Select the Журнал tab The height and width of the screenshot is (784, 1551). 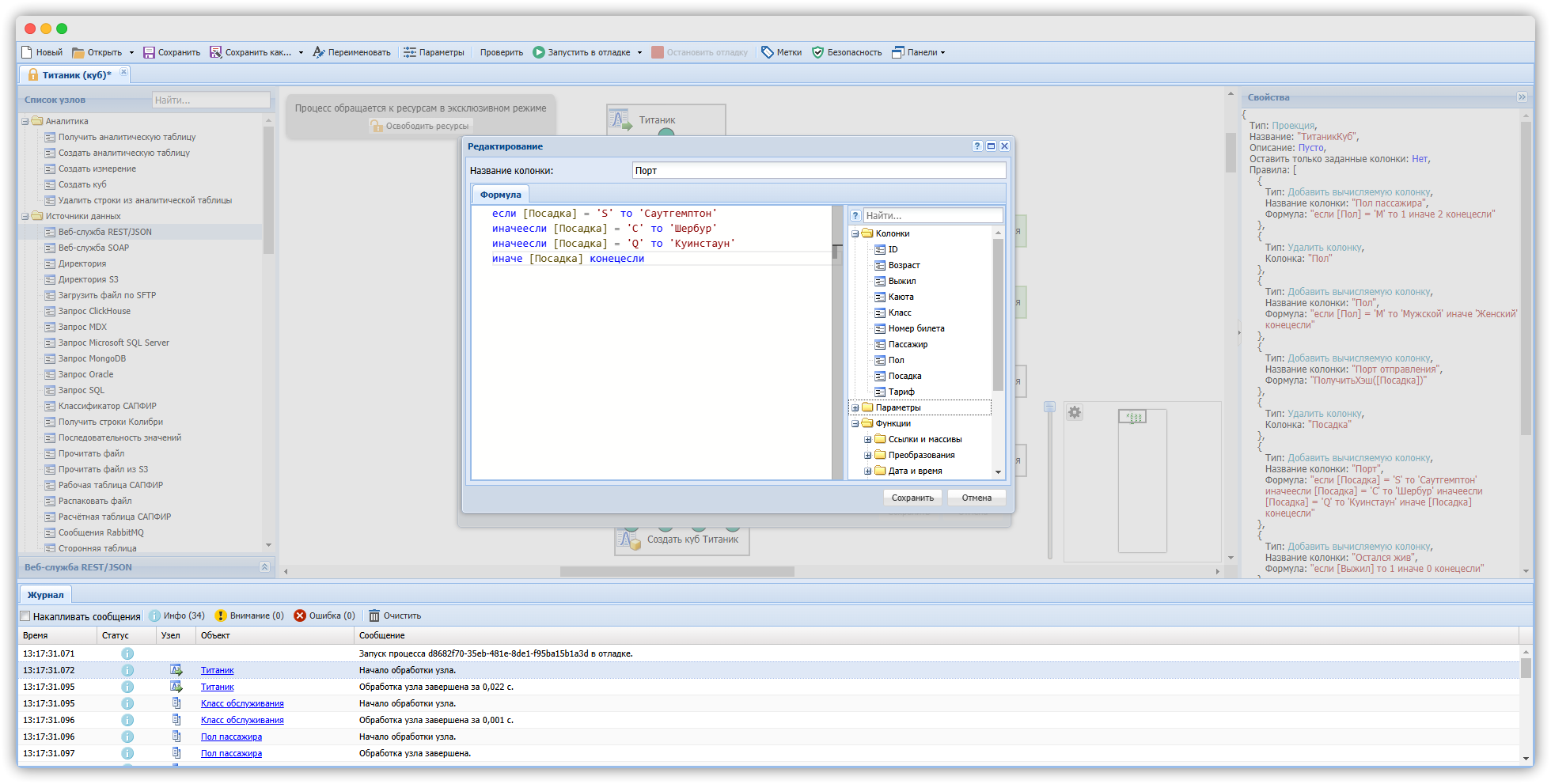click(x=45, y=595)
